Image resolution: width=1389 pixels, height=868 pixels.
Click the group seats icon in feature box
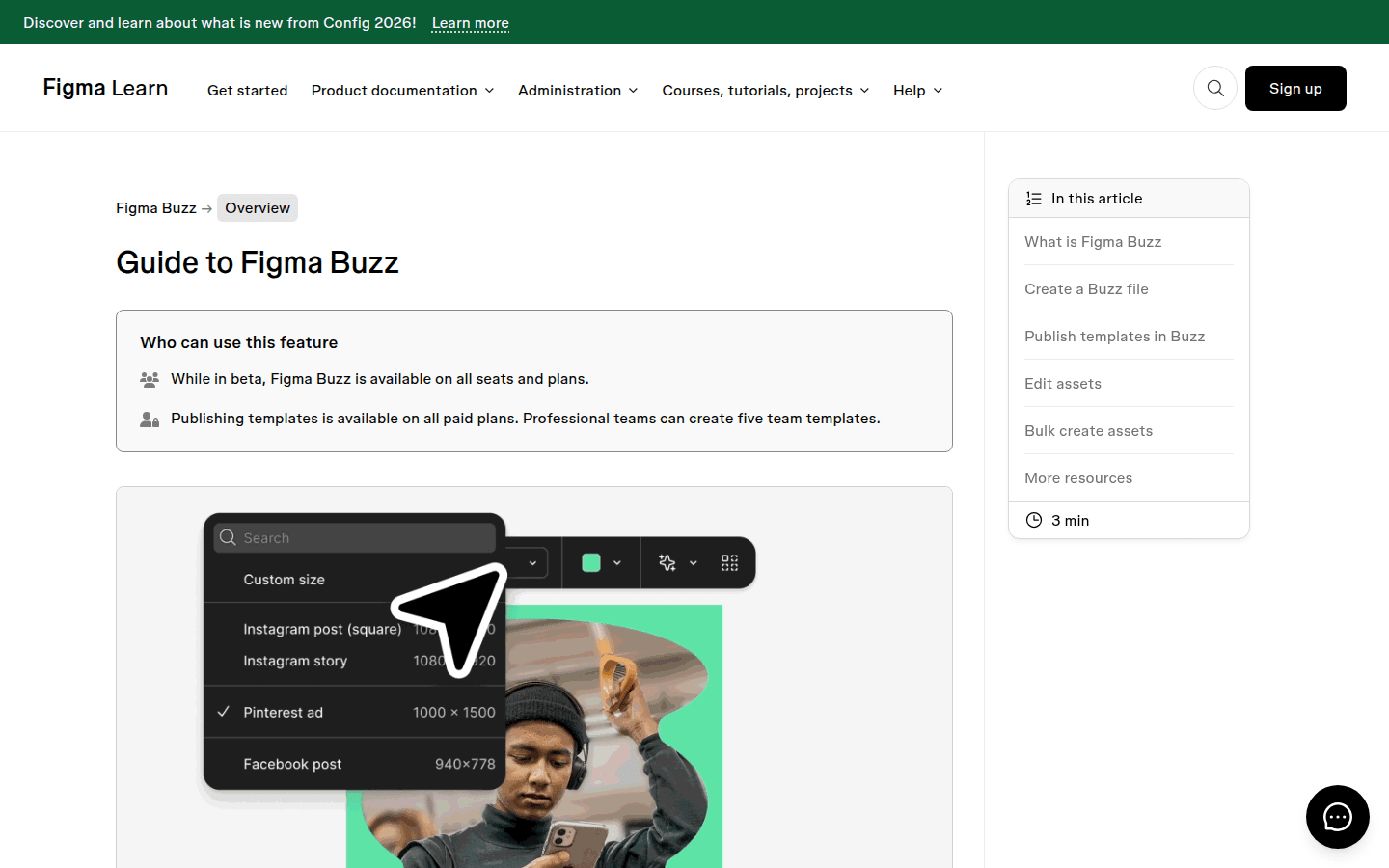[150, 379]
